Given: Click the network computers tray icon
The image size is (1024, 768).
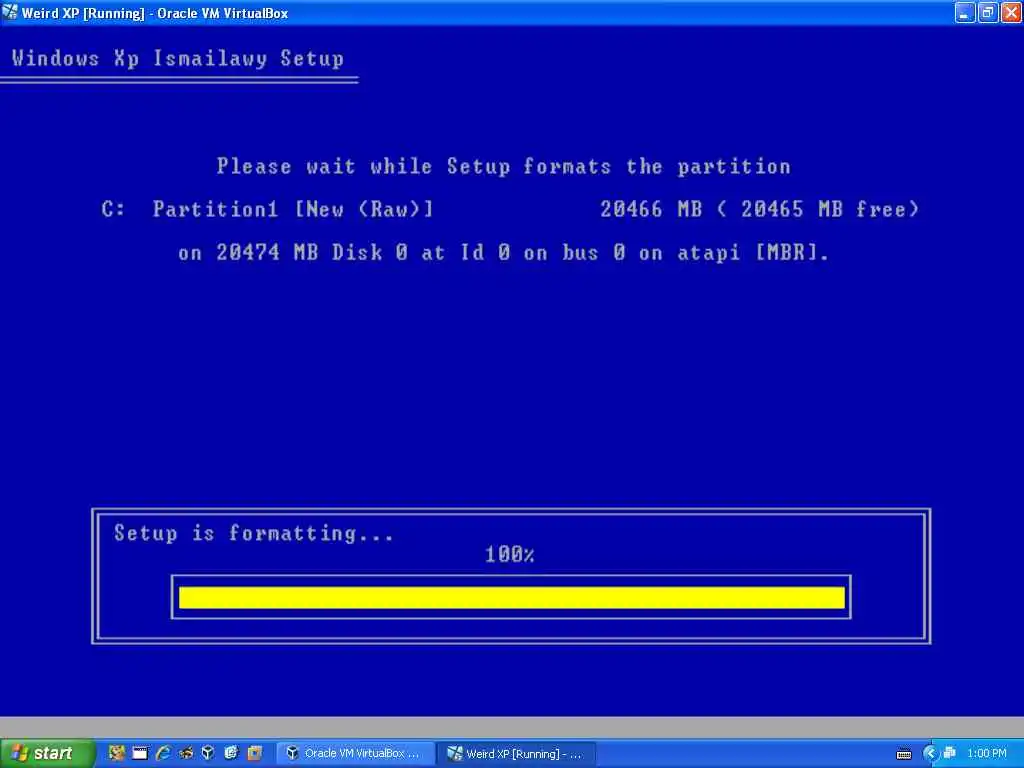Looking at the screenshot, I should [949, 754].
